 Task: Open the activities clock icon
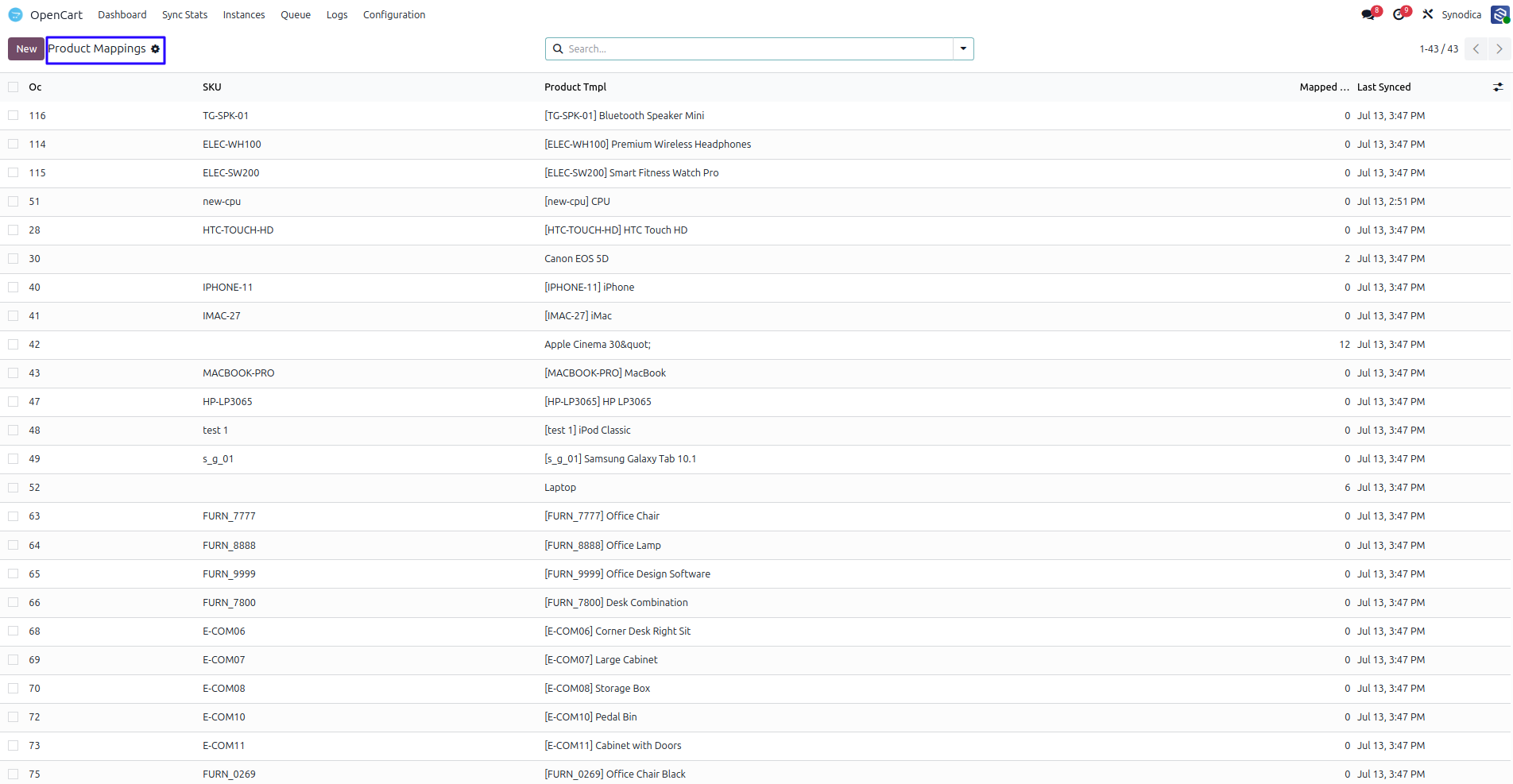[1399, 14]
